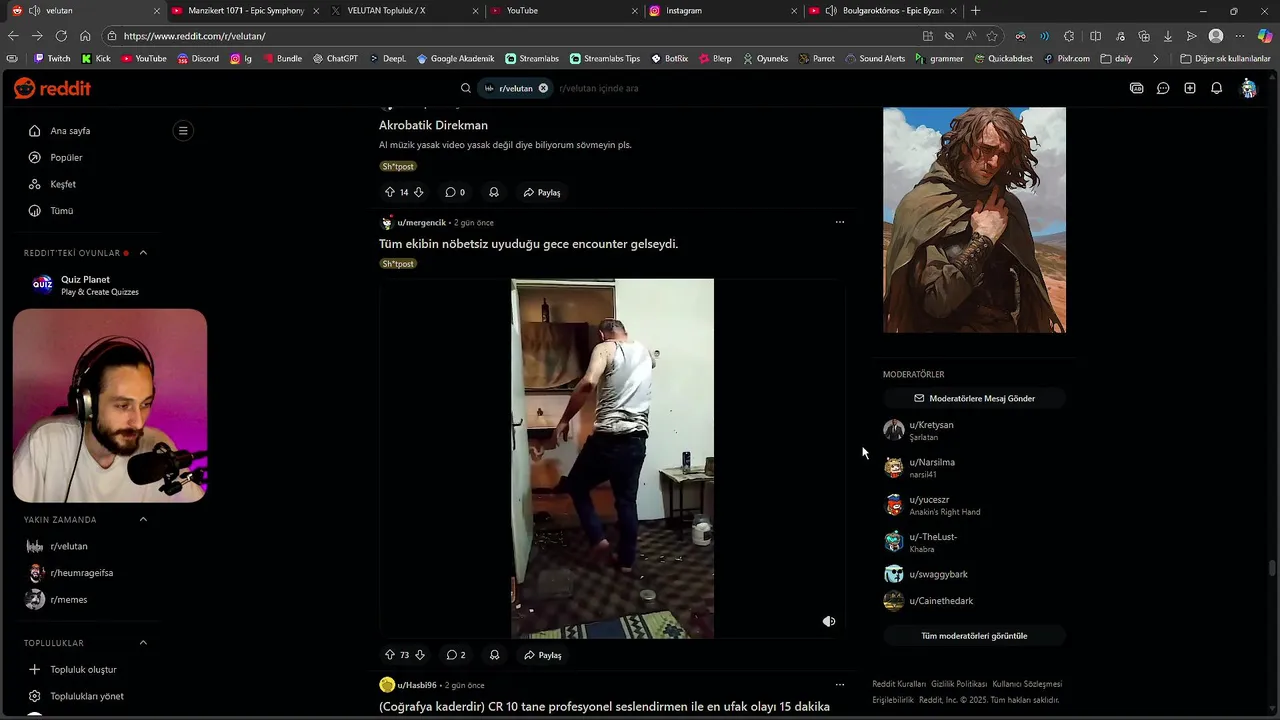The width and height of the screenshot is (1280, 720).
Task: Give award to the u/mergencik post
Action: click(x=494, y=655)
